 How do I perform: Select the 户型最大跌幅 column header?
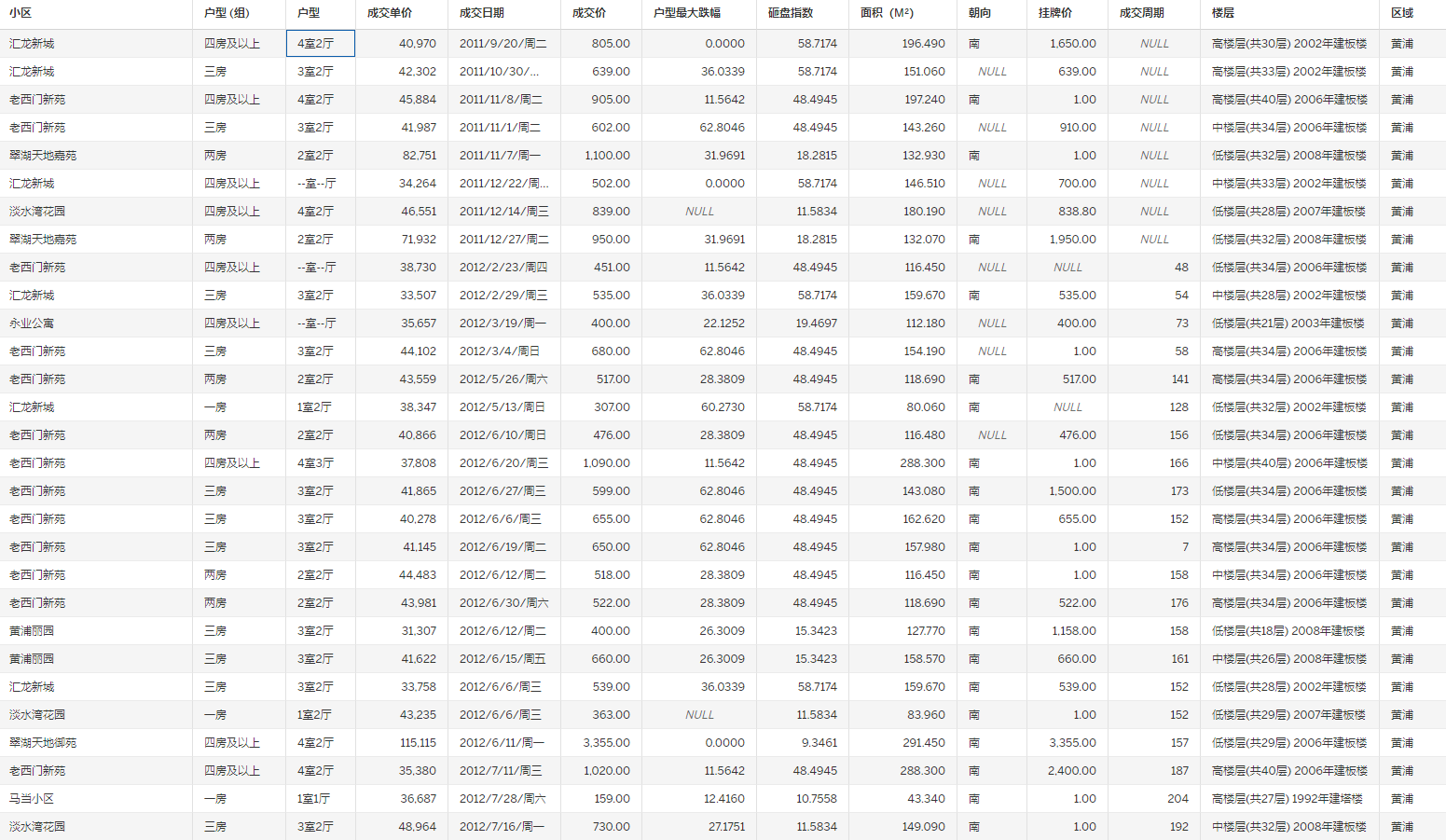[687, 13]
